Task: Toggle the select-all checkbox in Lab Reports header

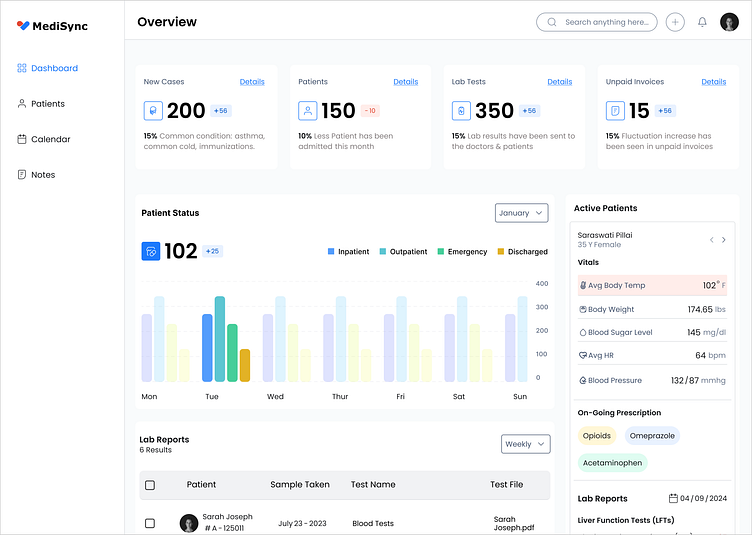Action: click(x=150, y=485)
